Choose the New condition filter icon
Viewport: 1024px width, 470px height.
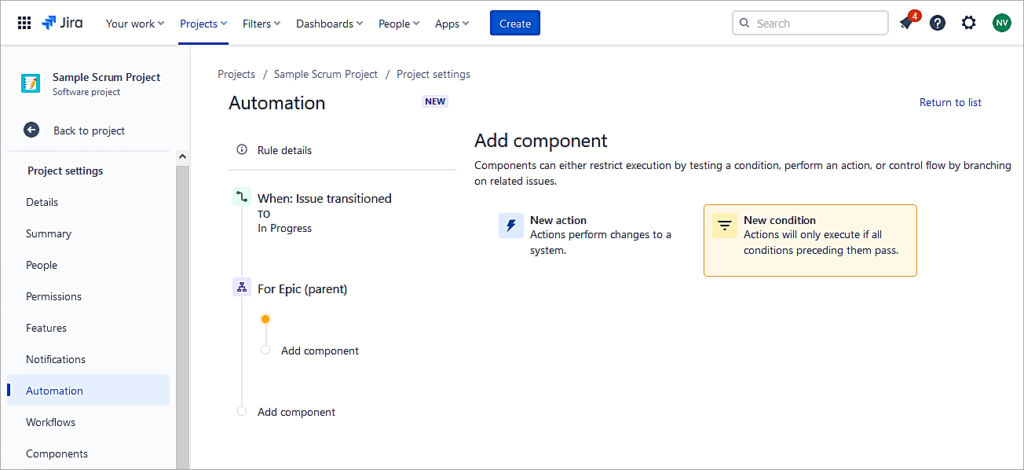pyautogui.click(x=724, y=226)
